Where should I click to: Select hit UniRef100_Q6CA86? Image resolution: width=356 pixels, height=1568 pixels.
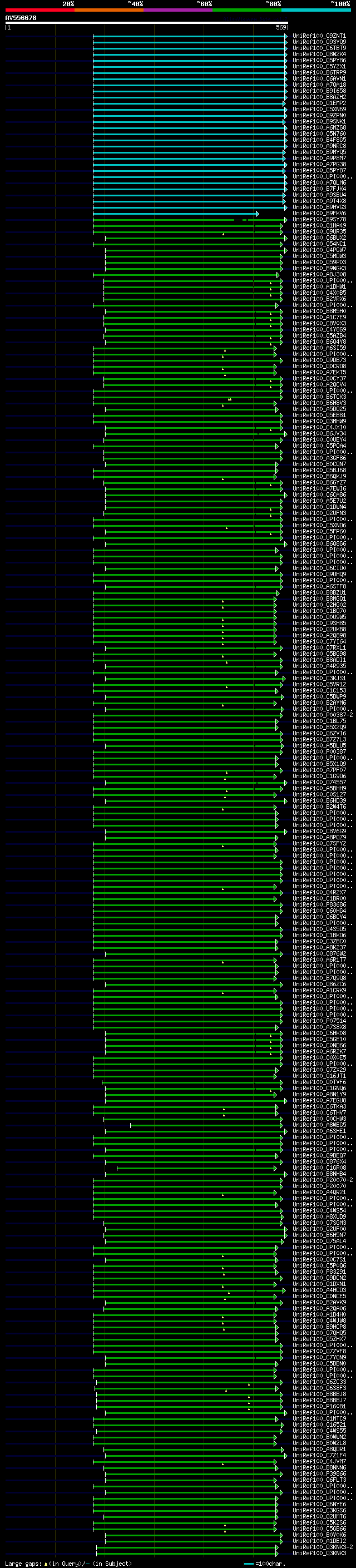tap(319, 495)
